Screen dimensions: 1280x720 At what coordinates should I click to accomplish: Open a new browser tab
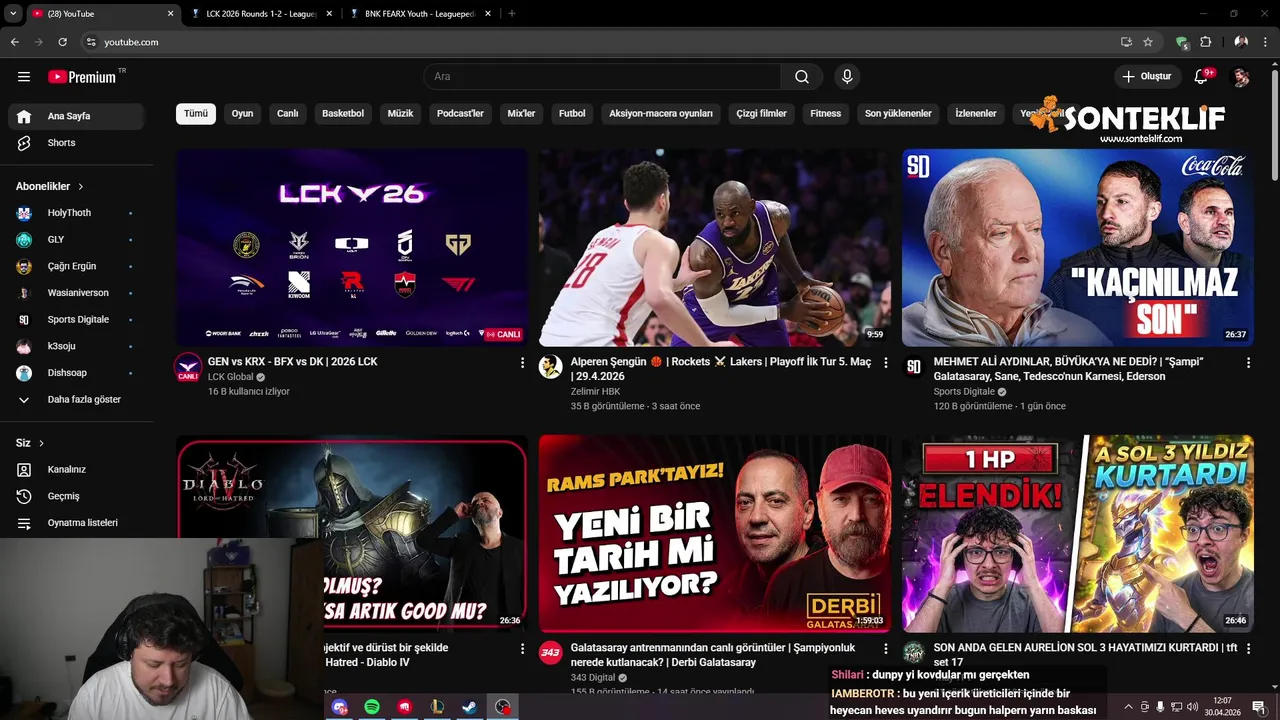(x=512, y=14)
